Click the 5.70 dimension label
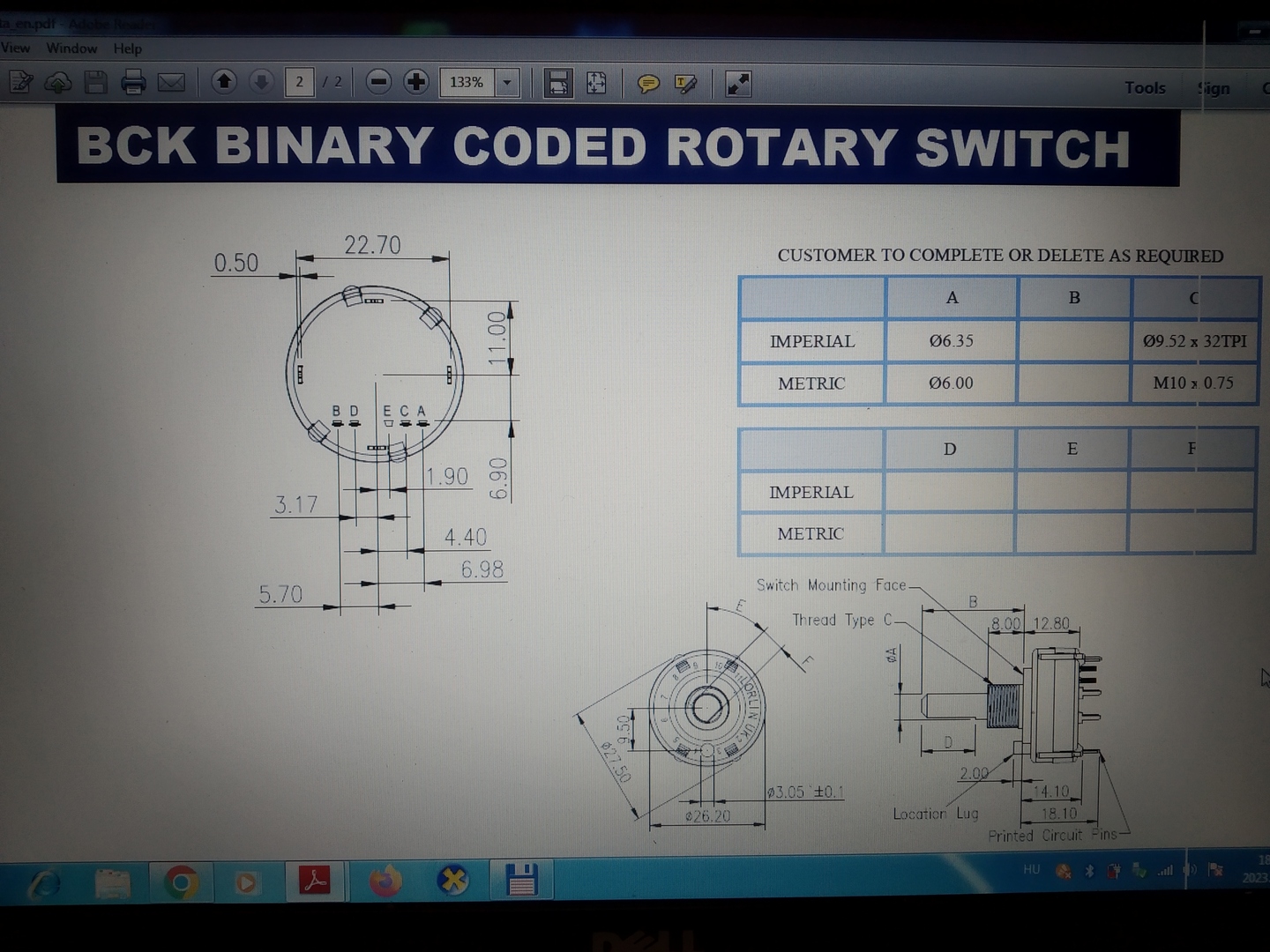The height and width of the screenshot is (952, 1270). (x=280, y=594)
